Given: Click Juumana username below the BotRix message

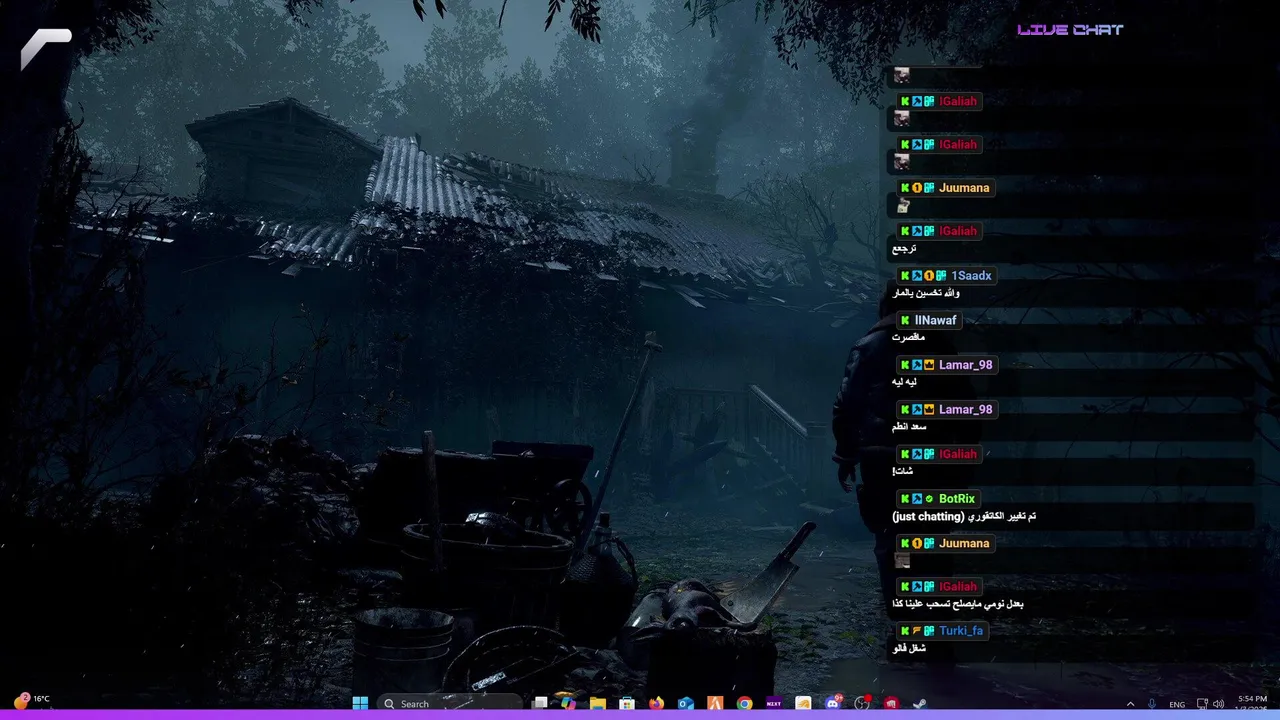Looking at the screenshot, I should click(964, 544).
